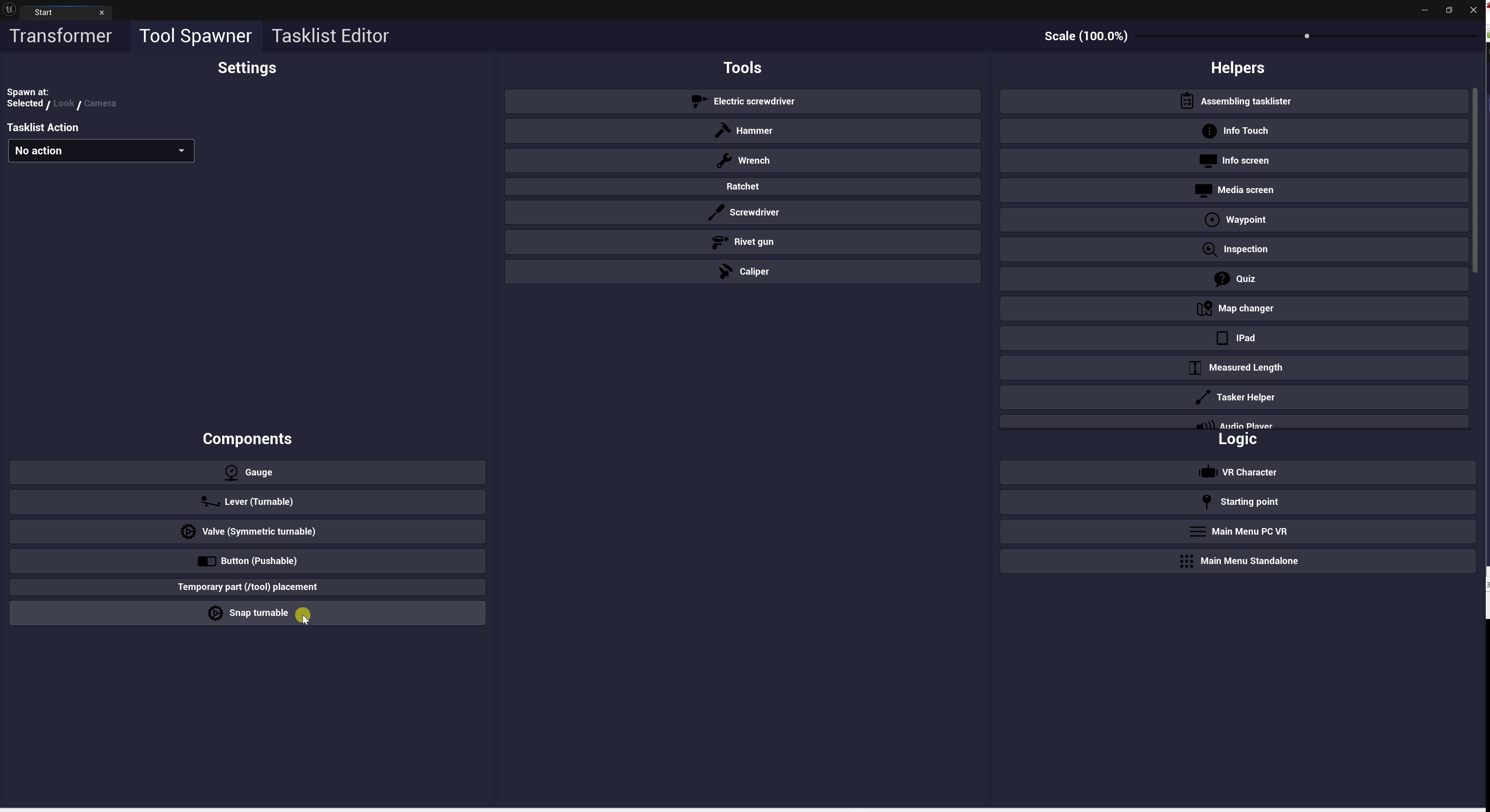Spawn the Map changer helper
Screen dimensions: 1490x812
pos(1234,308)
